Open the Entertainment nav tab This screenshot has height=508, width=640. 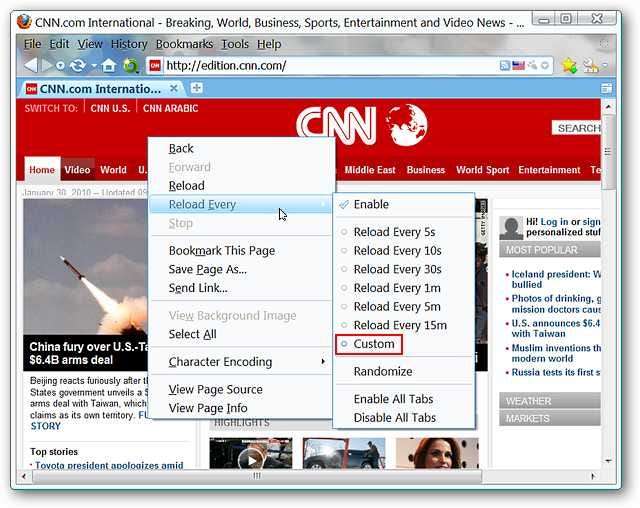coord(549,170)
